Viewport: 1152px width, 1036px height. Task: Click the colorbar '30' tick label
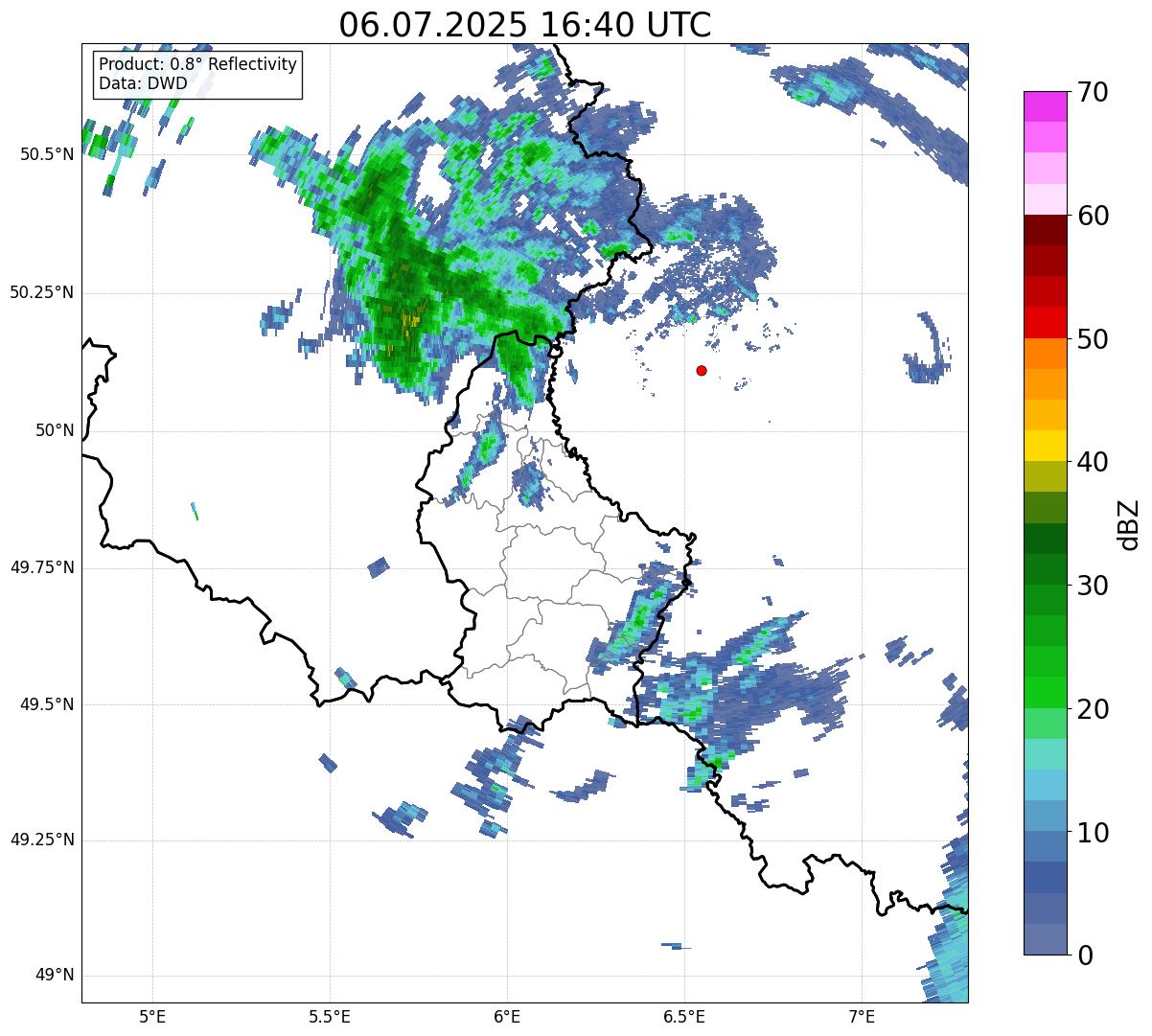[1093, 586]
